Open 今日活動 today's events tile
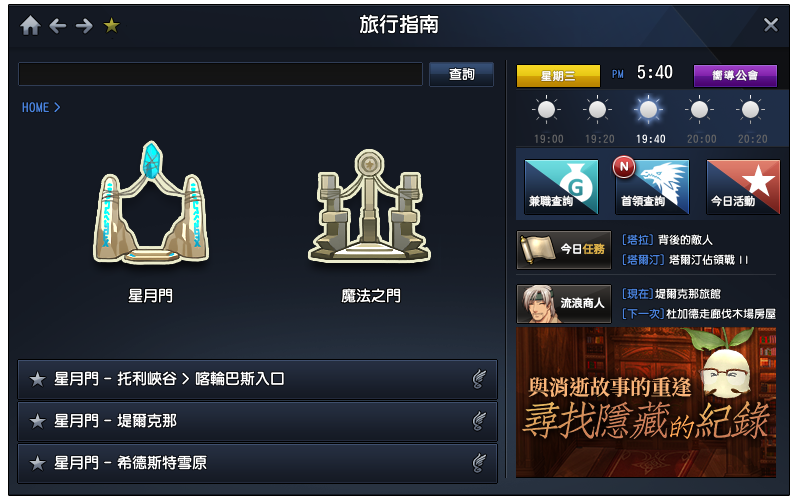Viewport: 793px width, 502px height. (743, 187)
